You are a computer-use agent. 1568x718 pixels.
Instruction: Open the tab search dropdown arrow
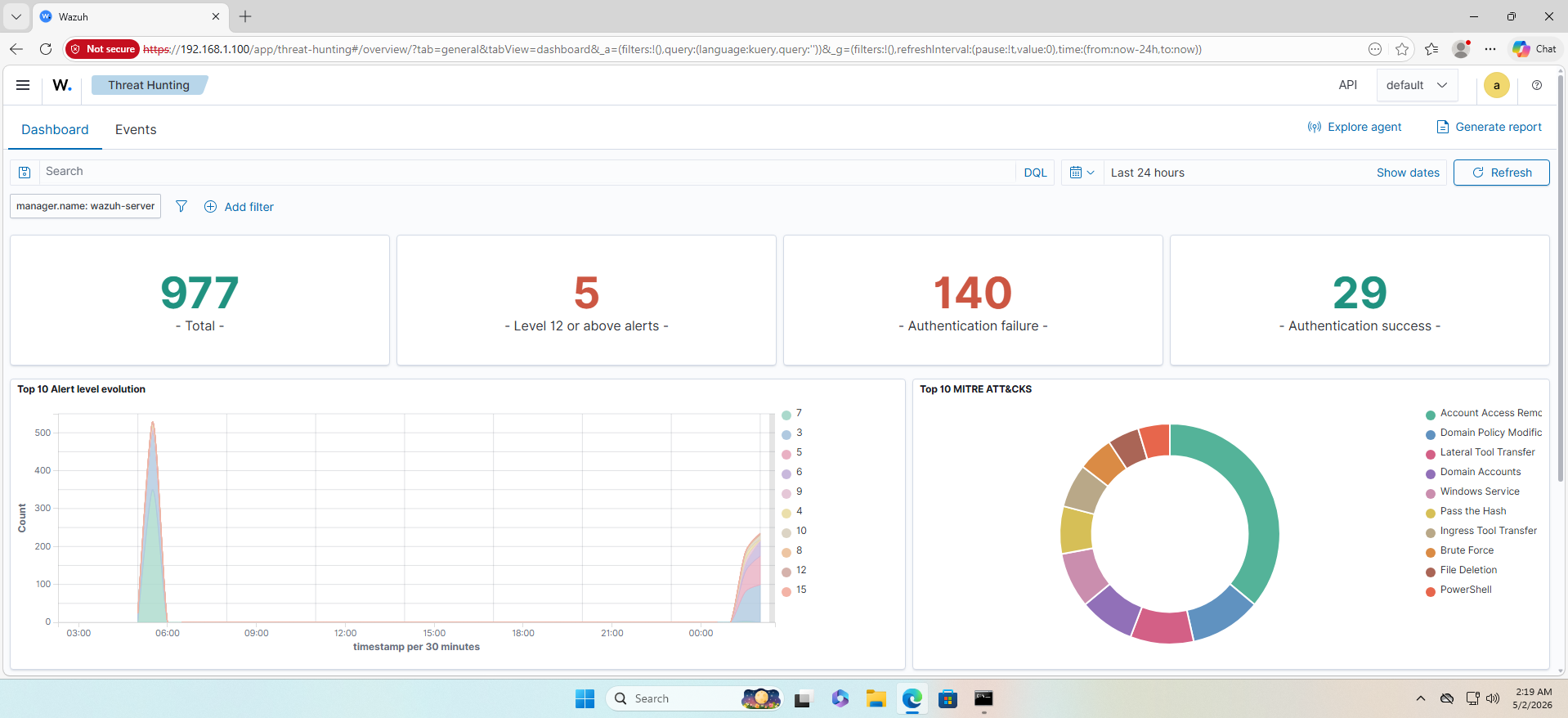tap(16, 16)
